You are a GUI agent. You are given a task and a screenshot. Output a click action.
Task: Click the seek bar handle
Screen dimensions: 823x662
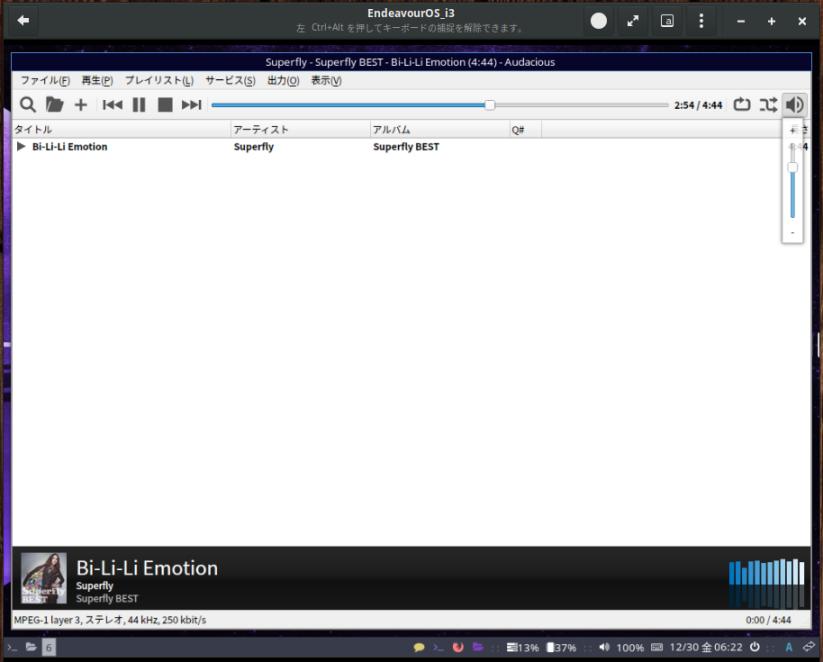pos(489,105)
